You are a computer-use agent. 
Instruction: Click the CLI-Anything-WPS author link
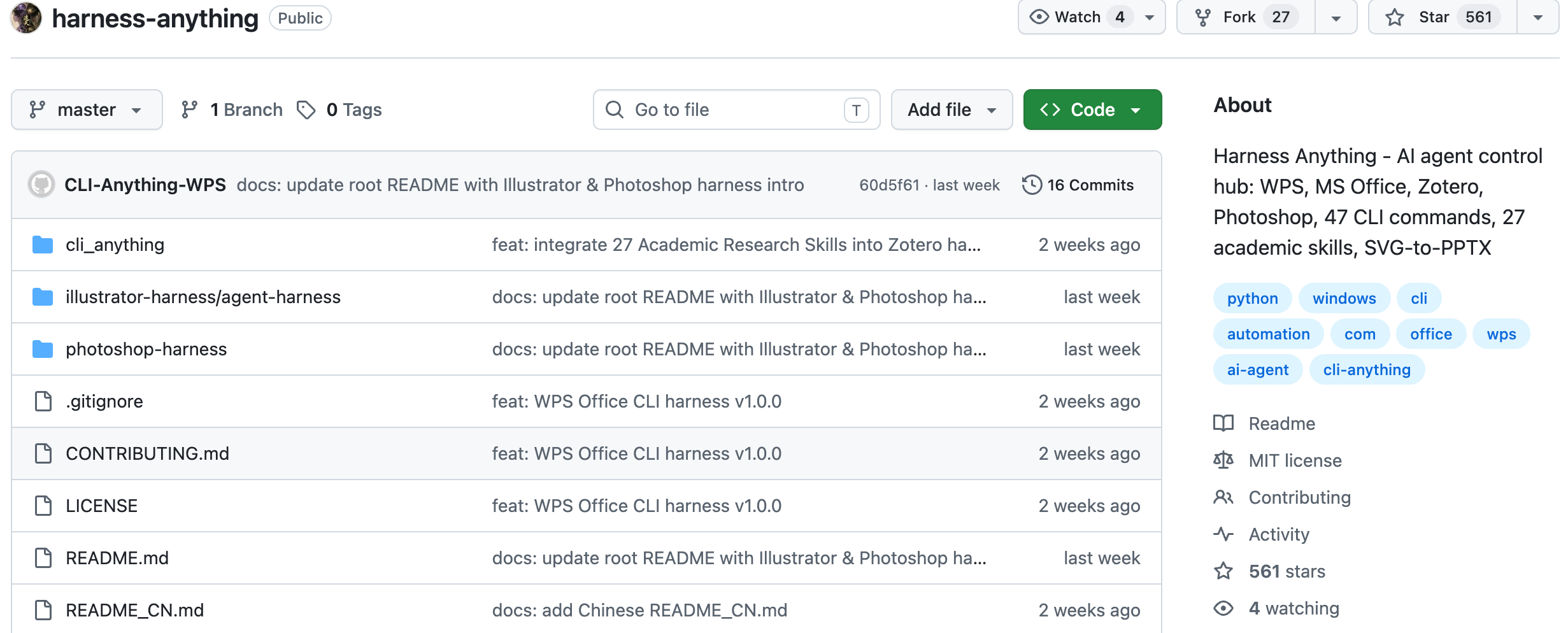145,185
